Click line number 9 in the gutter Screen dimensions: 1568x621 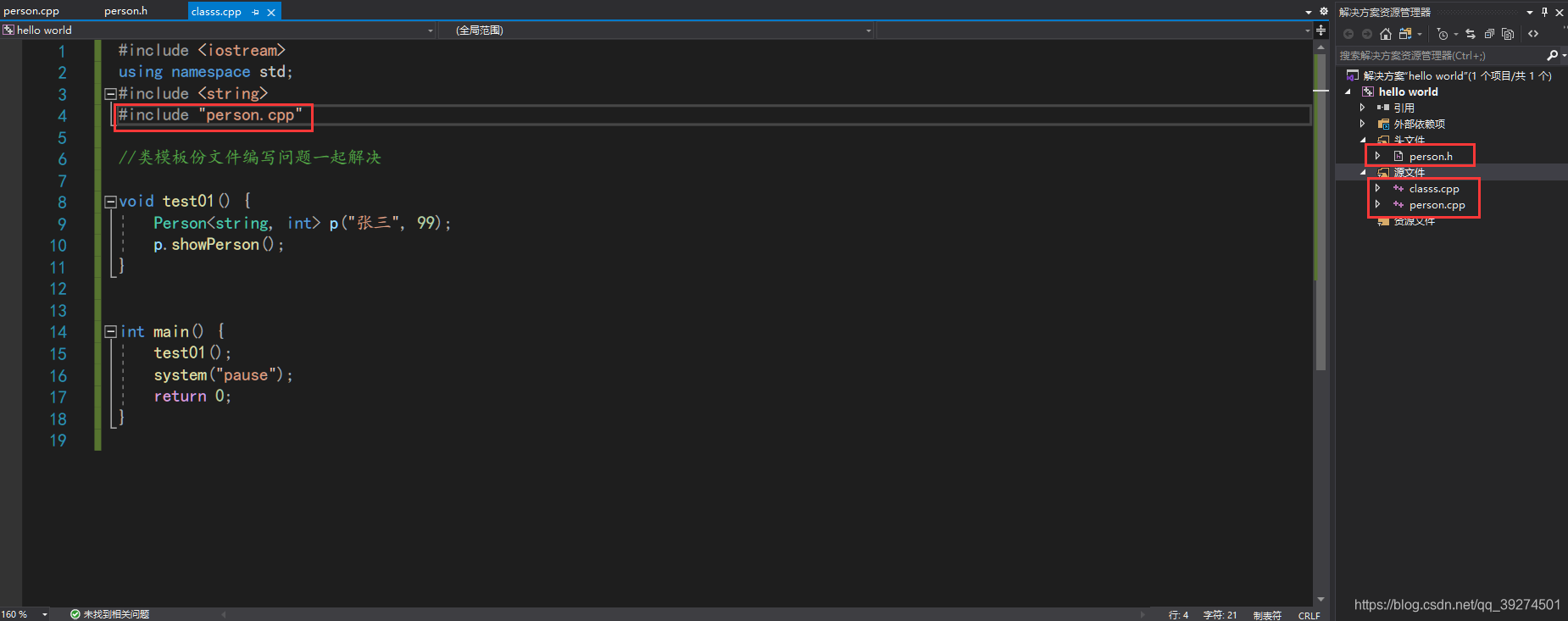pos(61,224)
